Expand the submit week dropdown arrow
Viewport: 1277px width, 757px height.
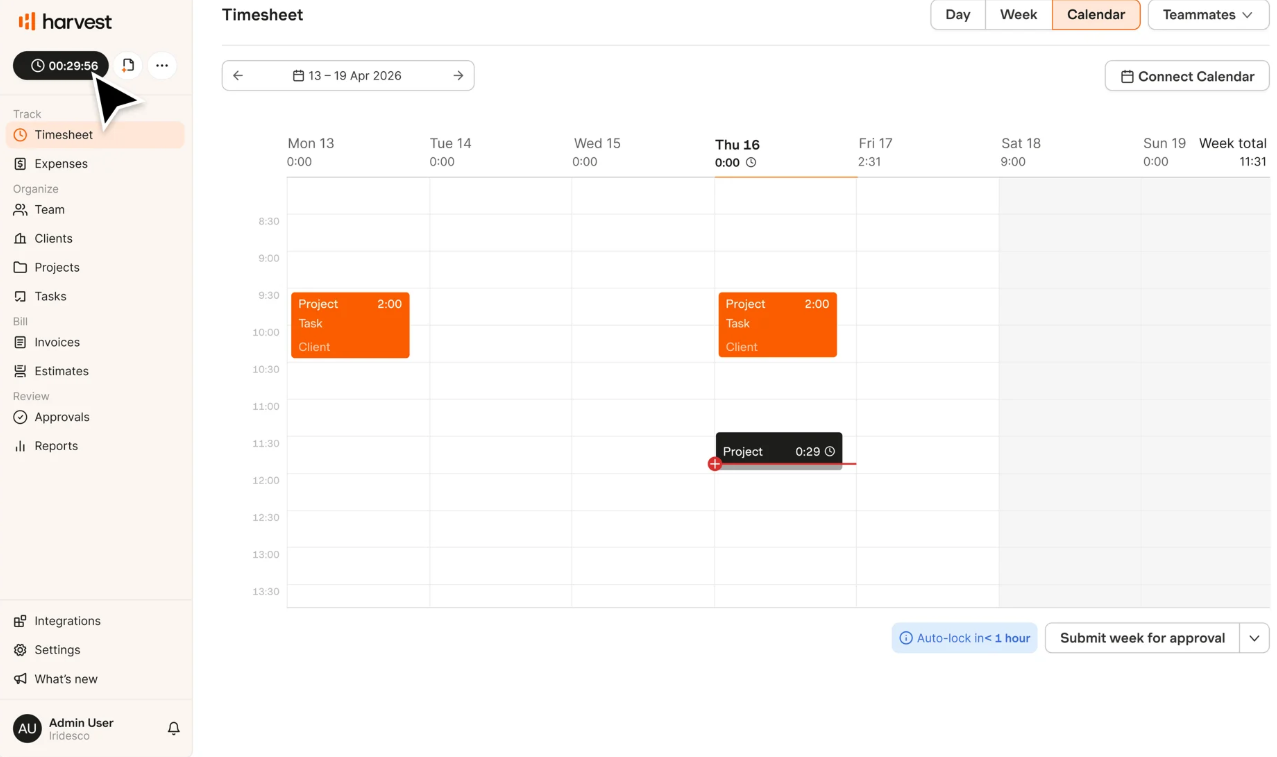(x=1254, y=638)
